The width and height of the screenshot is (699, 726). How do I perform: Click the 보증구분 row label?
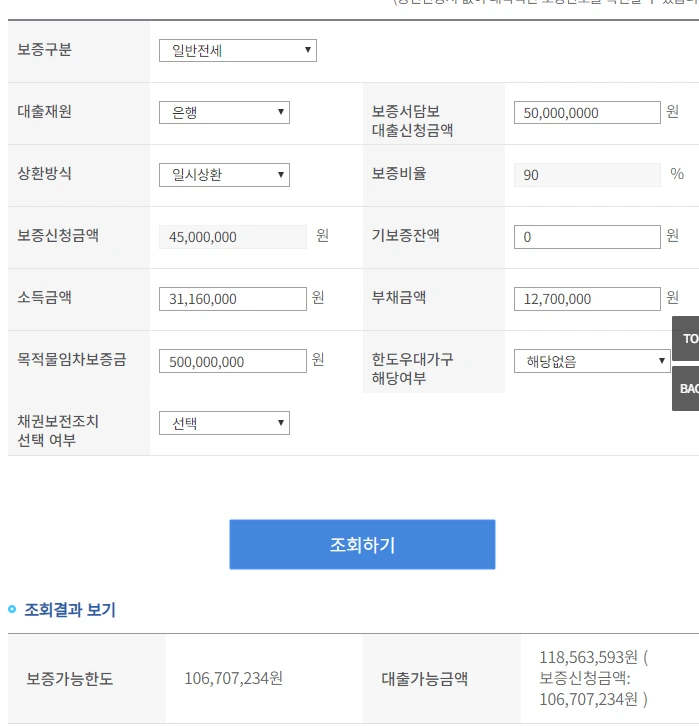pyautogui.click(x=44, y=50)
